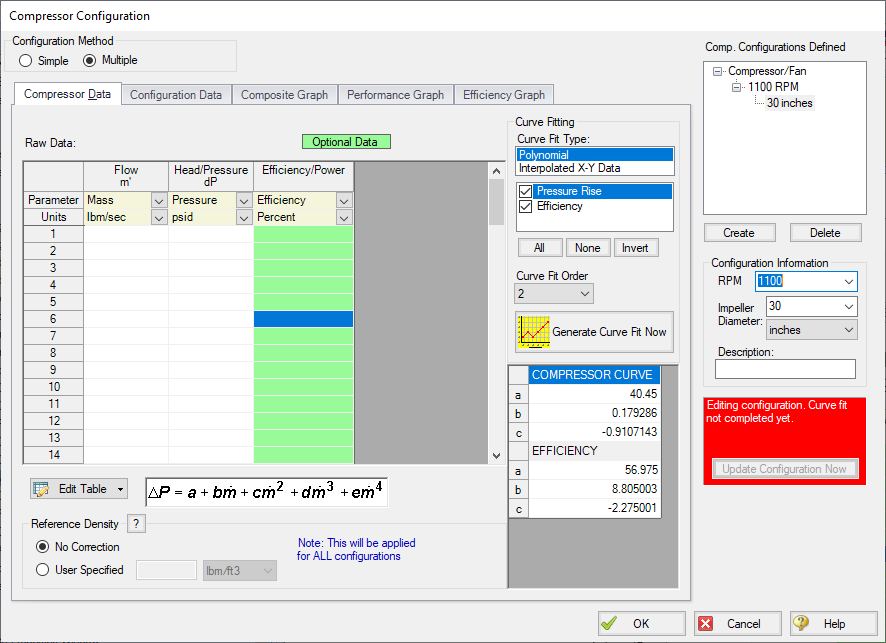The image size is (886, 643).
Task: Click the Reference Density help question mark
Action: click(137, 524)
